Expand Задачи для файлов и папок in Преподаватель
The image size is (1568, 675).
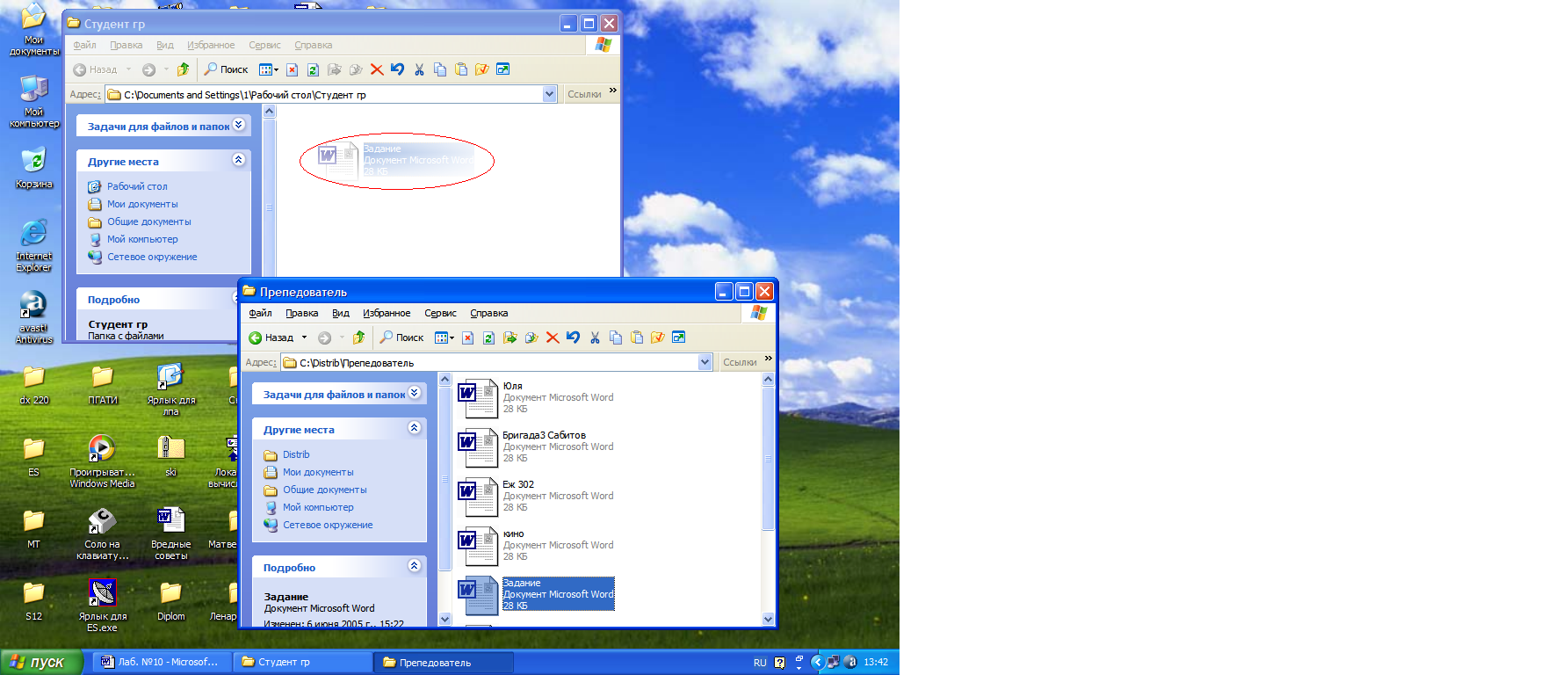point(415,394)
